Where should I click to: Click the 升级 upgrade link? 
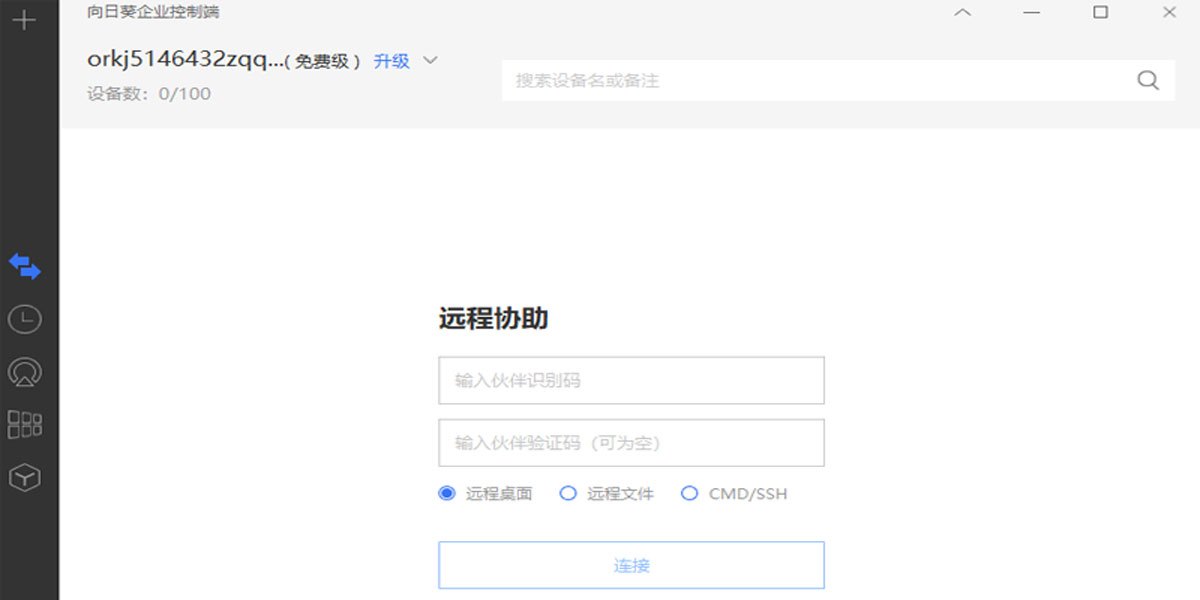[x=391, y=61]
